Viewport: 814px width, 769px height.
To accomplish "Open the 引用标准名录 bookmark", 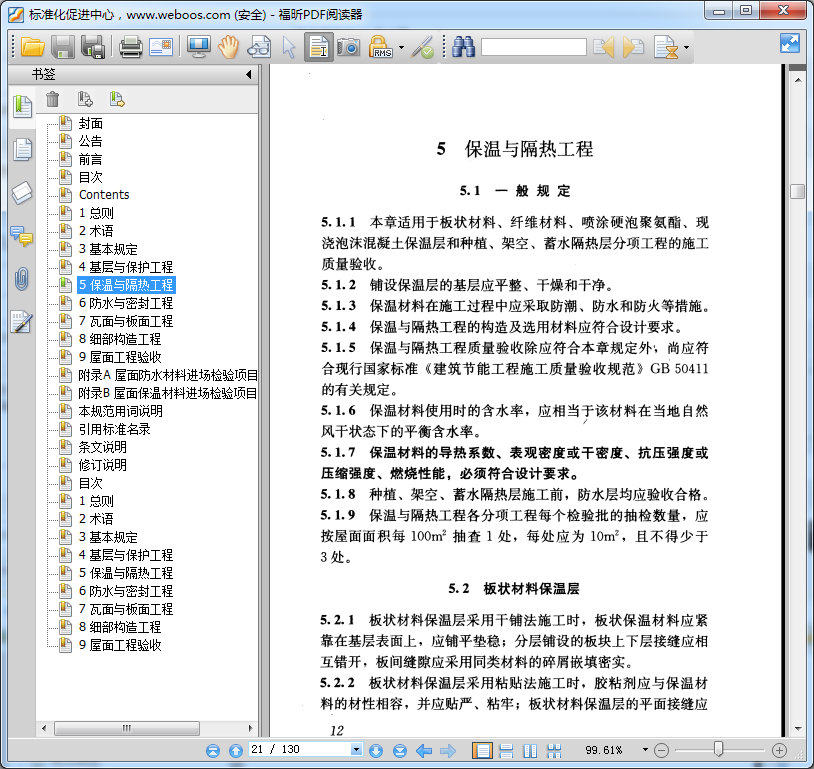I will [x=115, y=429].
